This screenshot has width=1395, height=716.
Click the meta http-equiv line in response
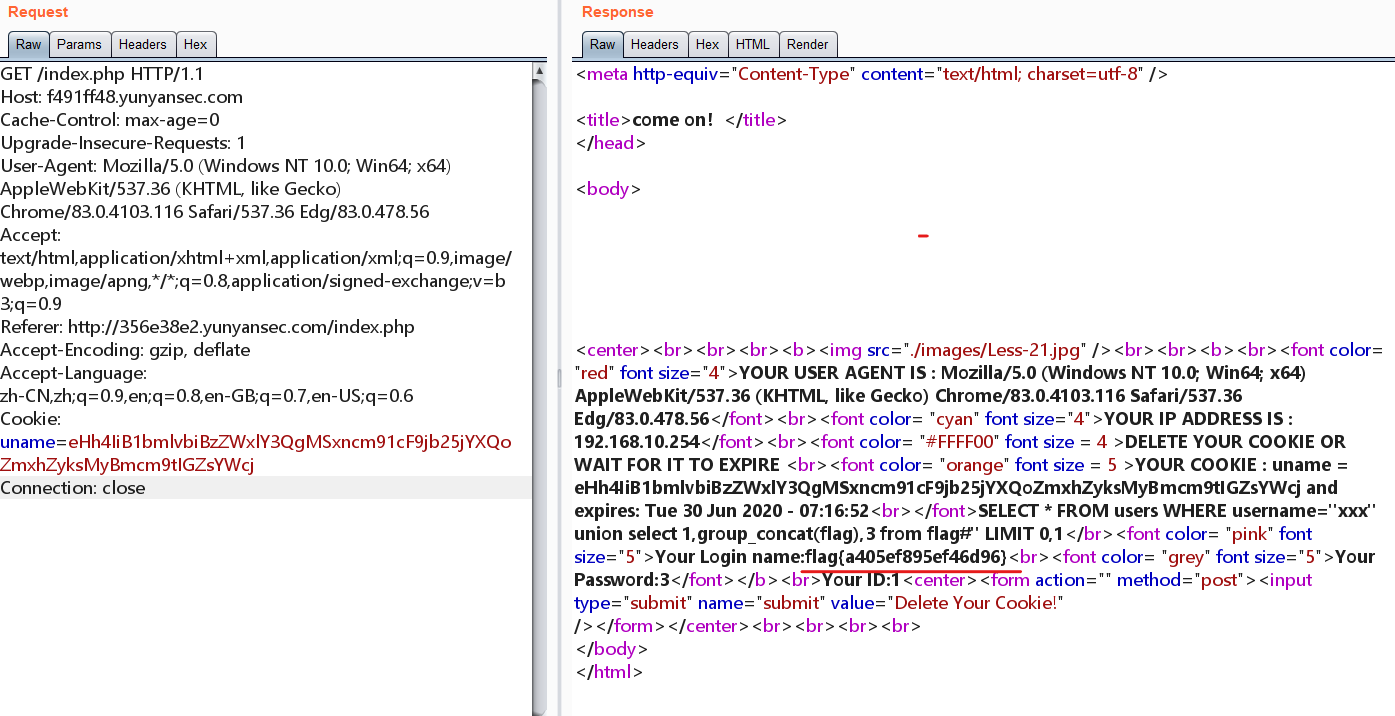871,74
